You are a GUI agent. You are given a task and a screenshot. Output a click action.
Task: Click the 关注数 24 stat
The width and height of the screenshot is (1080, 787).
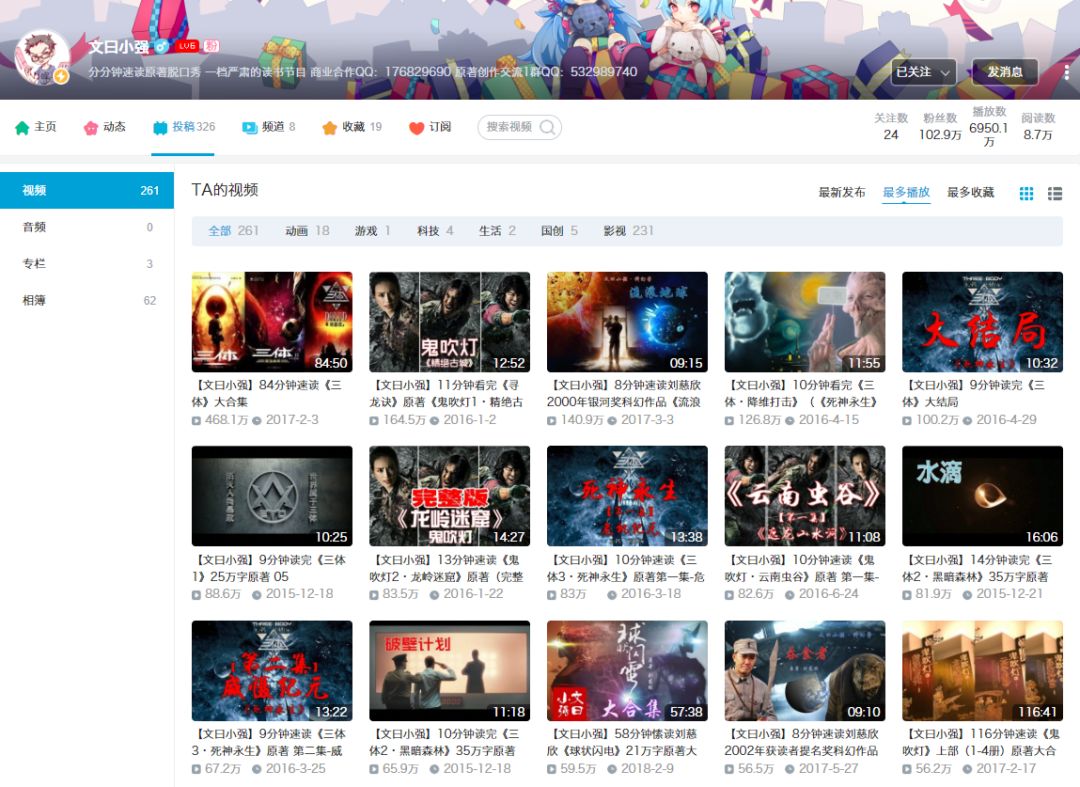click(891, 127)
